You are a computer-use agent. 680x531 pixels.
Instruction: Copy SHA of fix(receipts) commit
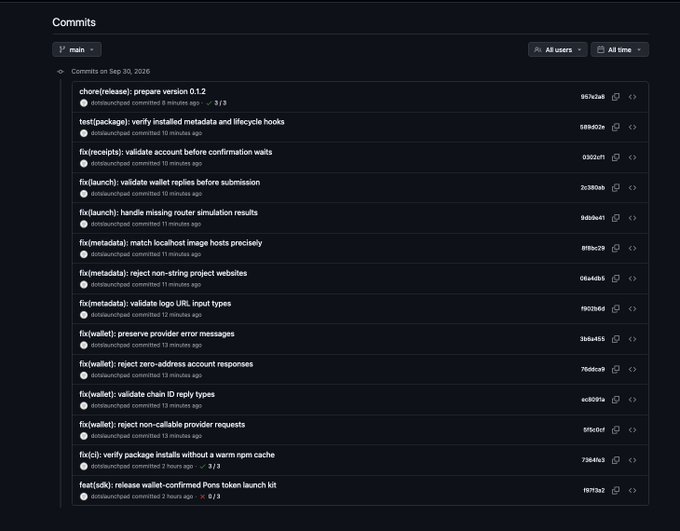pyautogui.click(x=615, y=157)
